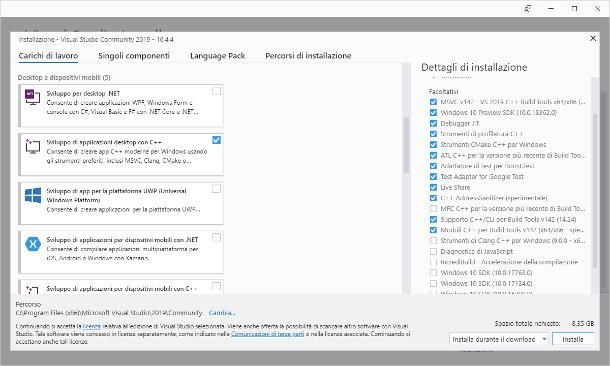610x366 pixels.
Task: Click the Program Files install path text
Action: pyautogui.click(x=109, y=313)
